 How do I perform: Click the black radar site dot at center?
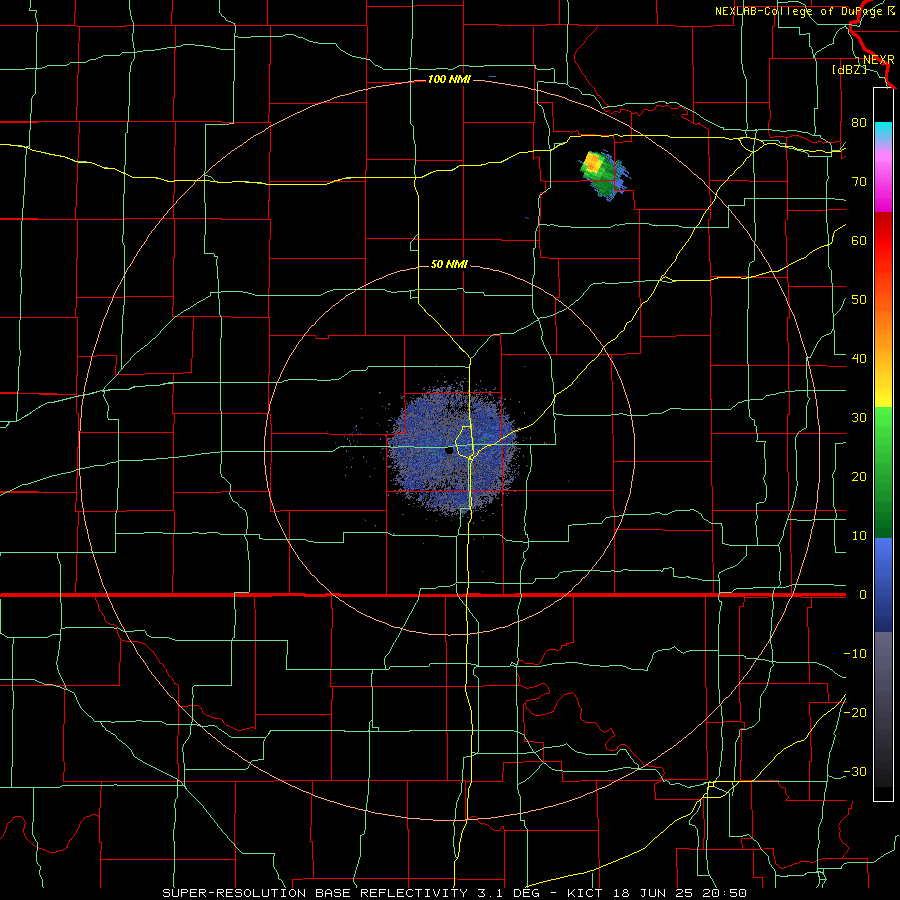point(449,451)
